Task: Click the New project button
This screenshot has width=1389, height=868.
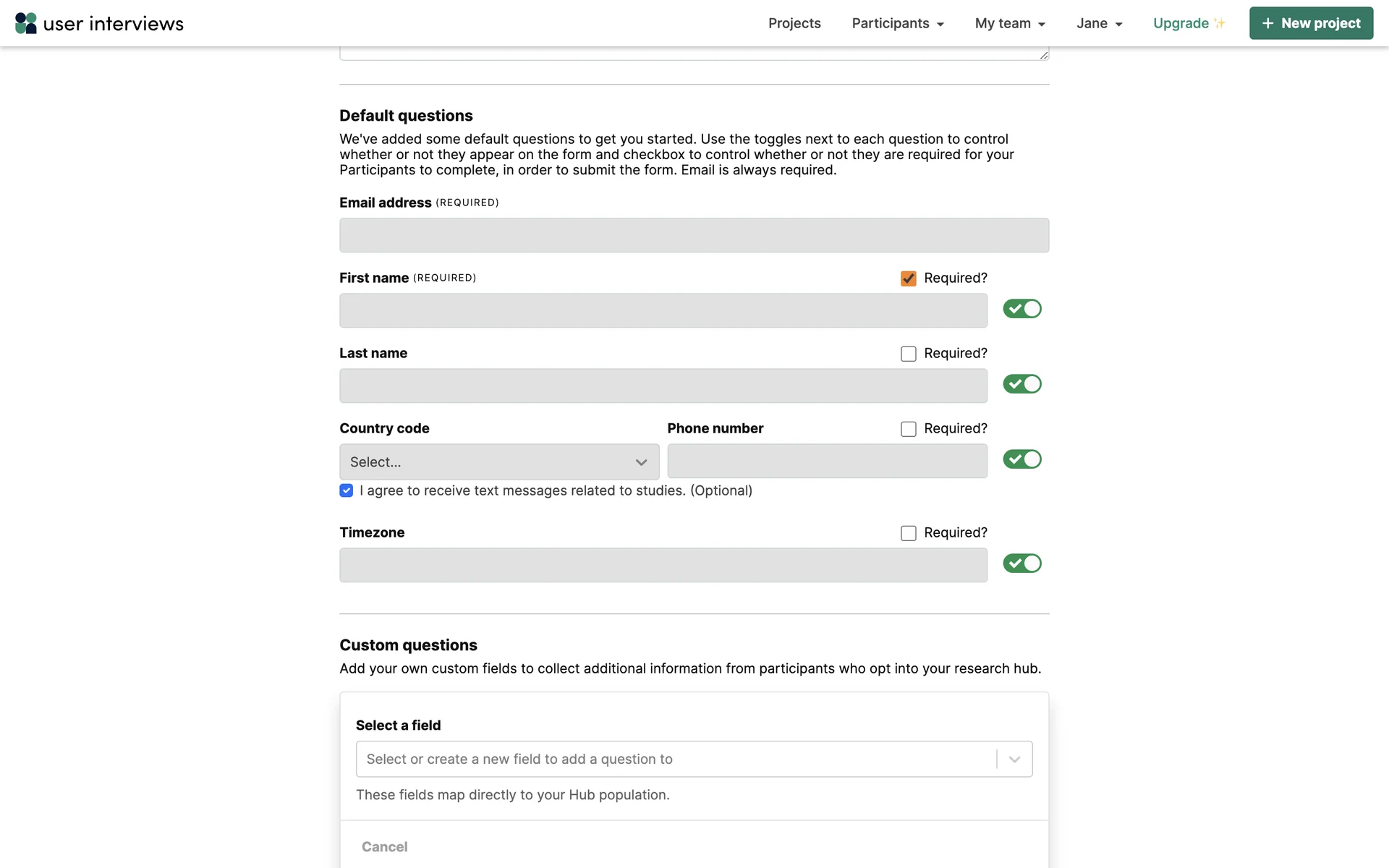Action: [1311, 23]
